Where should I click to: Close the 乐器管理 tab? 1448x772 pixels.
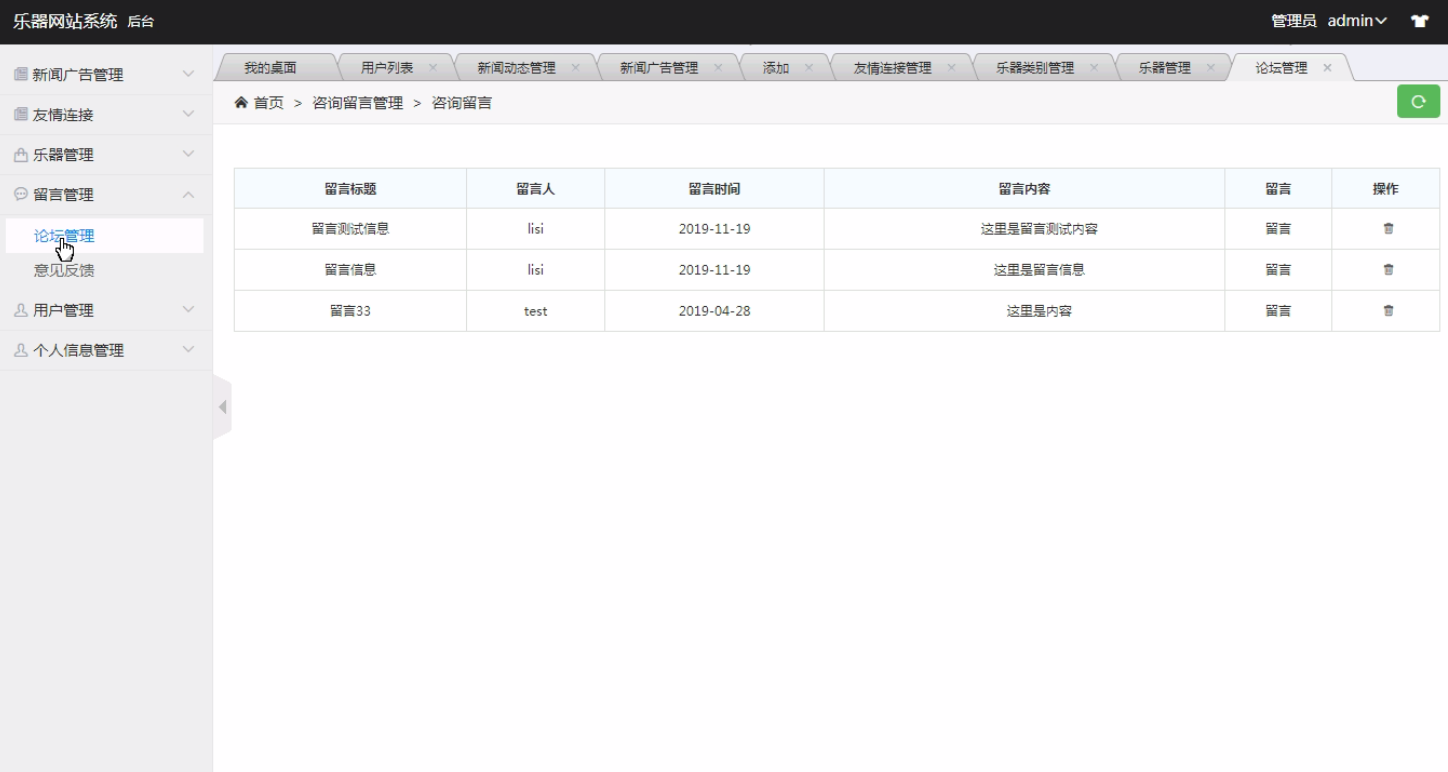(x=1211, y=68)
